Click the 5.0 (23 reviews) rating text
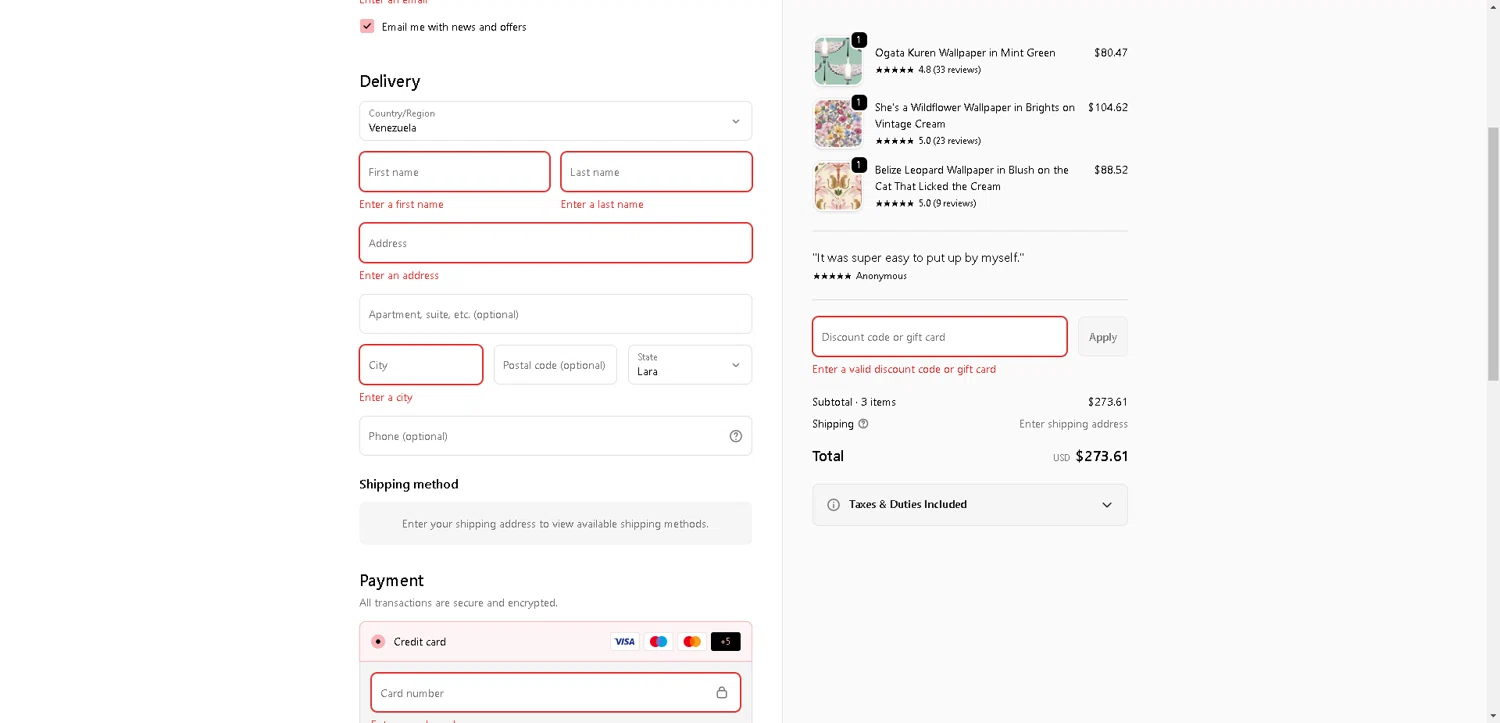The height and width of the screenshot is (723, 1500). coord(949,141)
